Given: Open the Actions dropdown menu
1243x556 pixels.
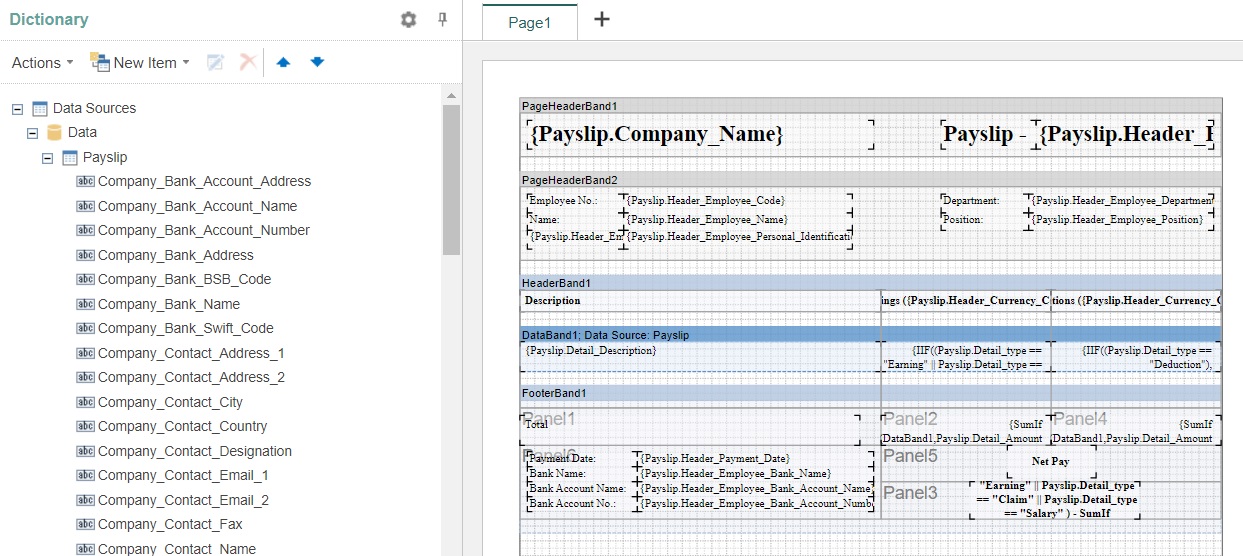Looking at the screenshot, I should [43, 62].
